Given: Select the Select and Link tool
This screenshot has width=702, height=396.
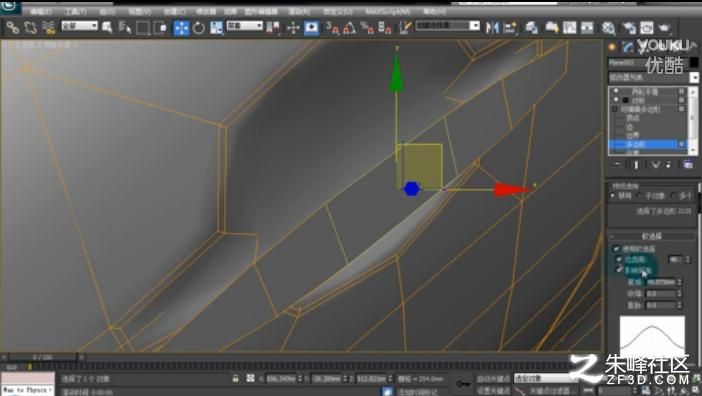Looking at the screenshot, I should pyautogui.click(x=13, y=28).
